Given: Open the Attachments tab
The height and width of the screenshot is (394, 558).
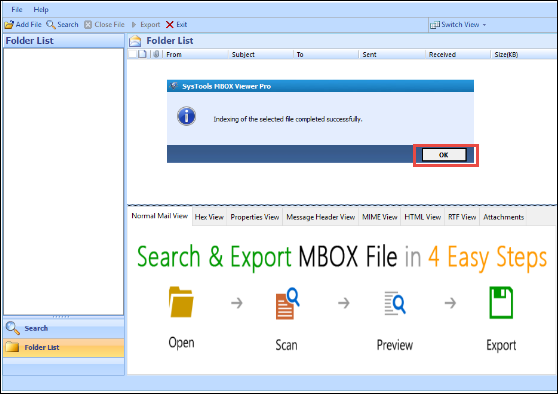Looking at the screenshot, I should tap(503, 217).
